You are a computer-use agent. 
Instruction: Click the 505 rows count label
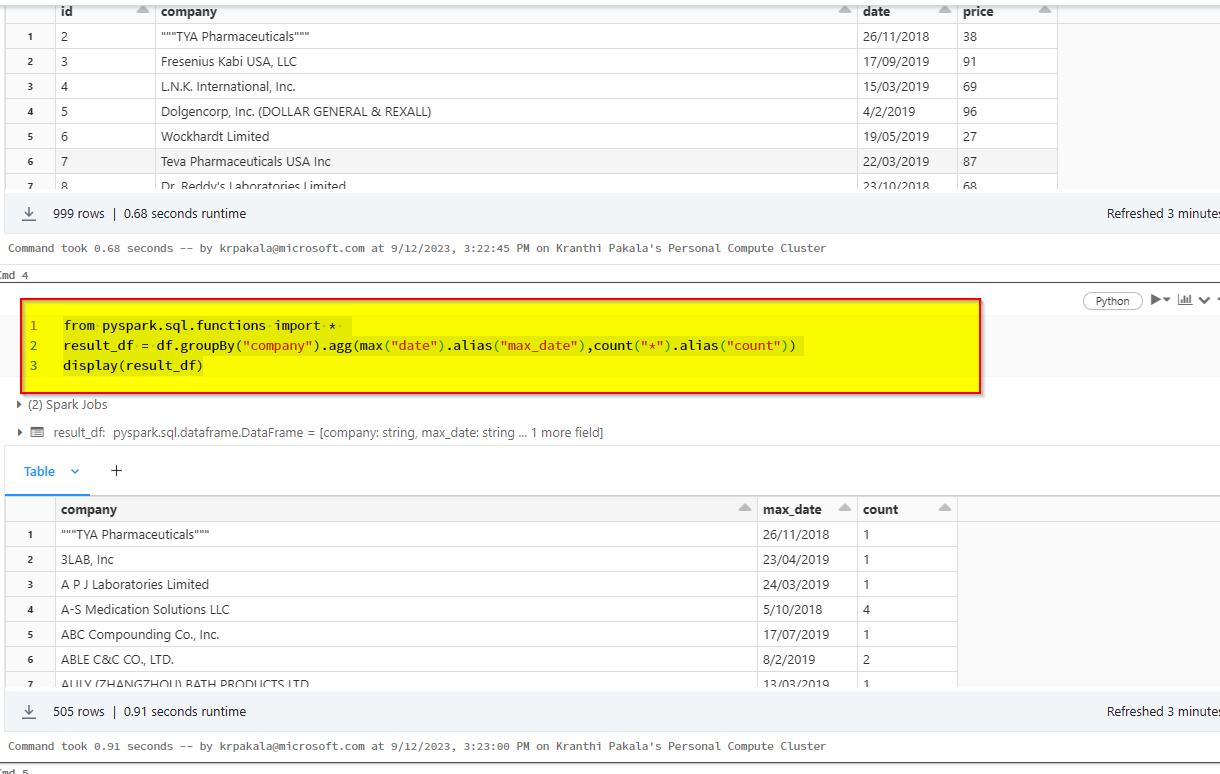pos(79,712)
